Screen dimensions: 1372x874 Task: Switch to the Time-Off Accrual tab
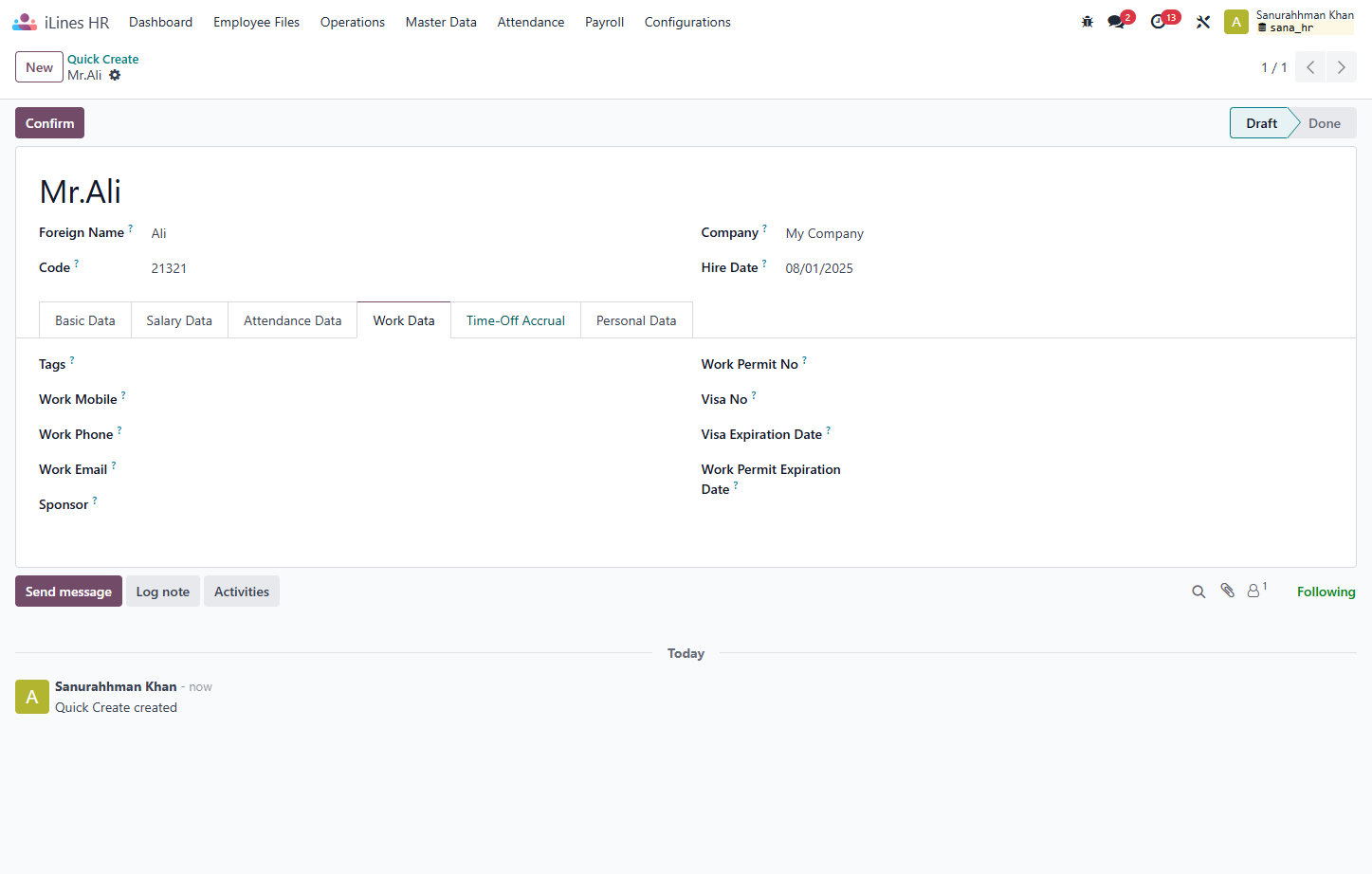pos(516,320)
